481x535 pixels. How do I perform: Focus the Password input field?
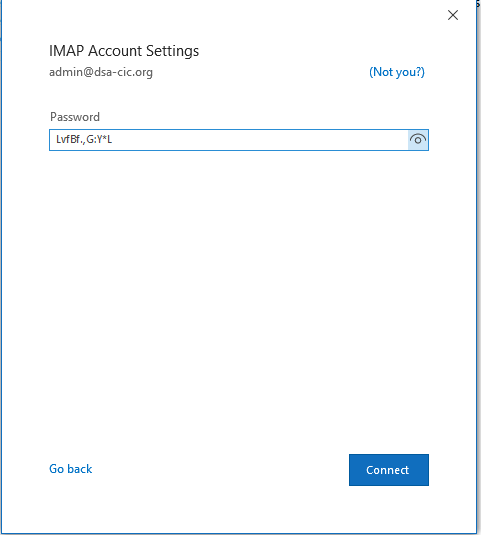(x=239, y=140)
